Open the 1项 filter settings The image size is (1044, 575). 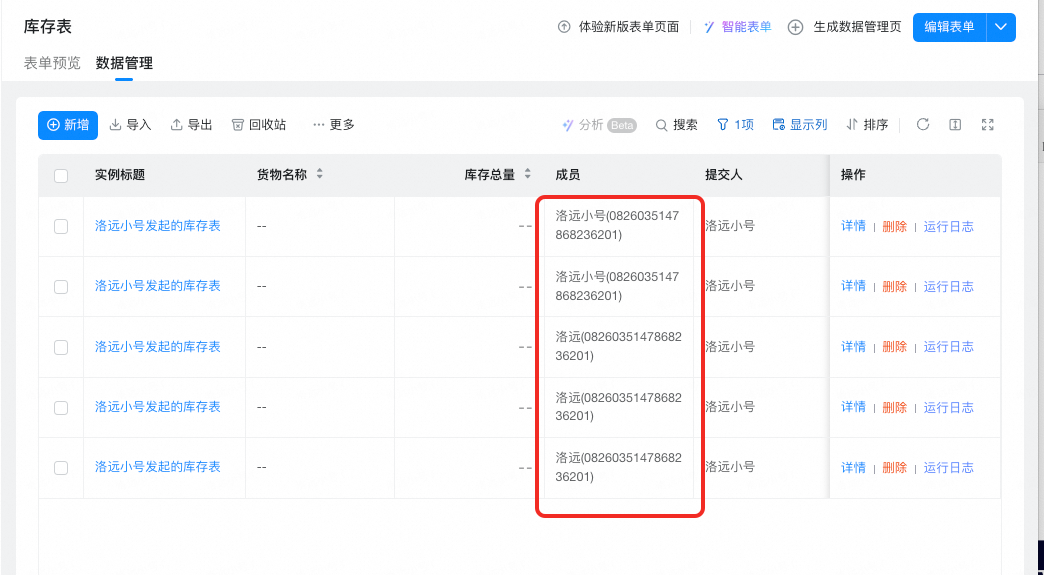[735, 124]
